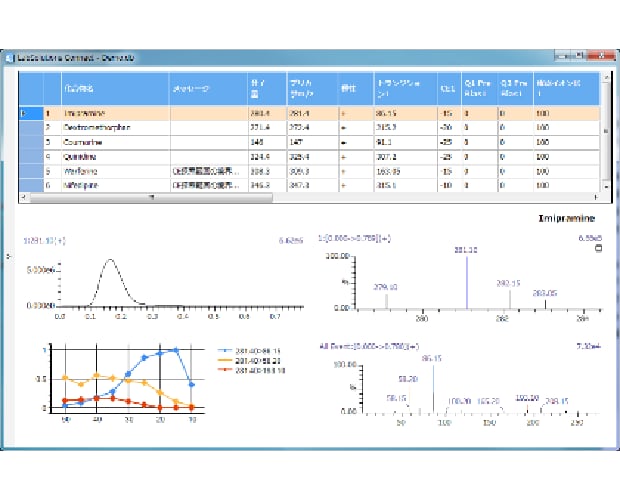Select the Warfarine compound row

[x=310, y=172]
